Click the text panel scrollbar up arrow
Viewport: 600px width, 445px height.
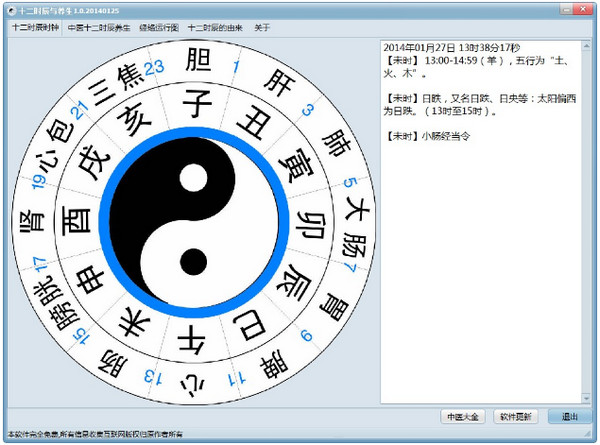[586, 46]
